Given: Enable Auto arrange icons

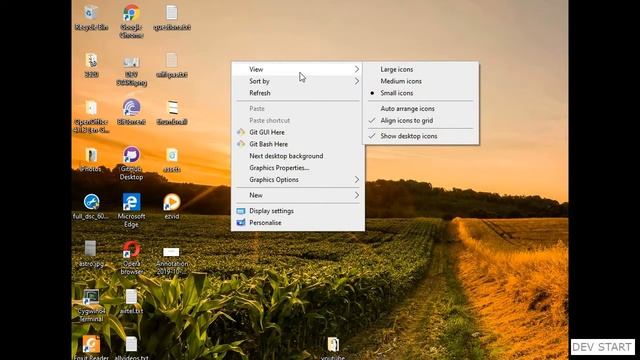Looking at the screenshot, I should point(420,109).
